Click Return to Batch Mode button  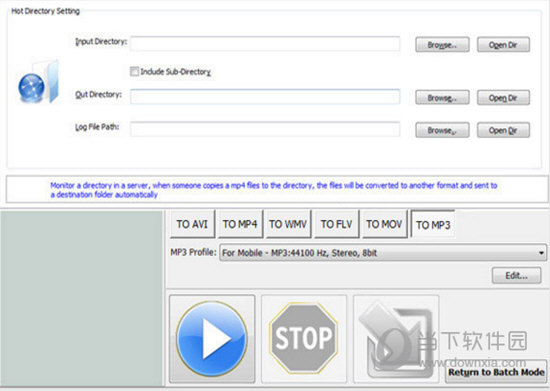click(x=496, y=372)
